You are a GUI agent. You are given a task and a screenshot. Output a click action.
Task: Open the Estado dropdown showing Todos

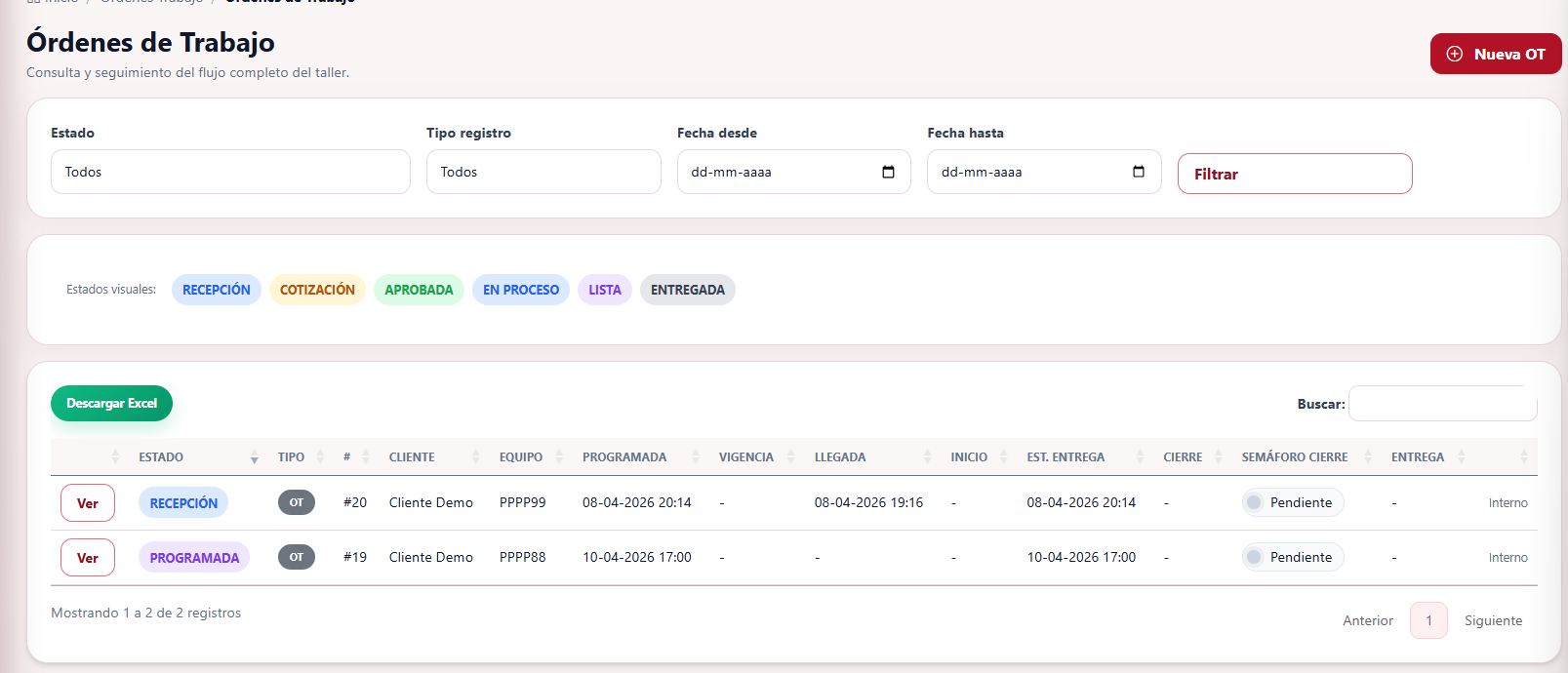coord(230,172)
